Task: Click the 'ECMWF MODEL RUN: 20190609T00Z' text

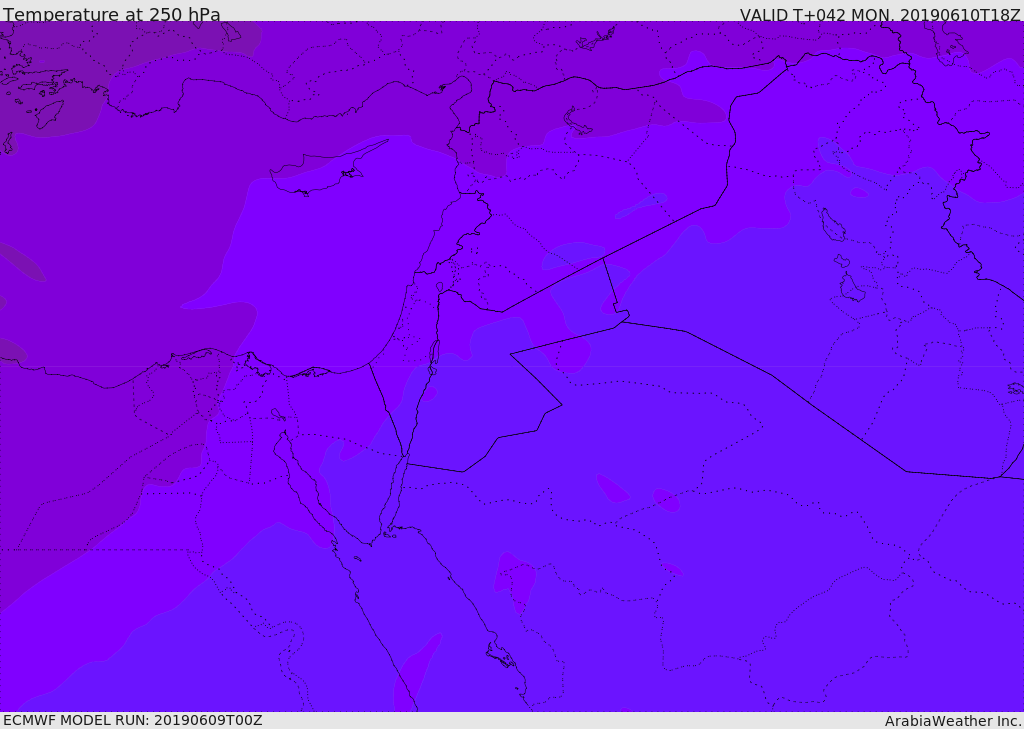Action: point(133,720)
